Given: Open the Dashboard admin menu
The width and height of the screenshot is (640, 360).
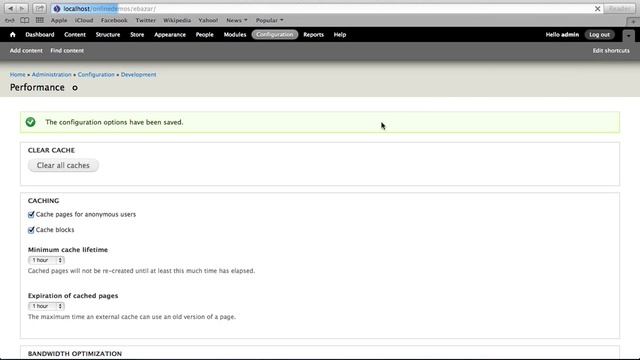Looking at the screenshot, I should click(40, 35).
